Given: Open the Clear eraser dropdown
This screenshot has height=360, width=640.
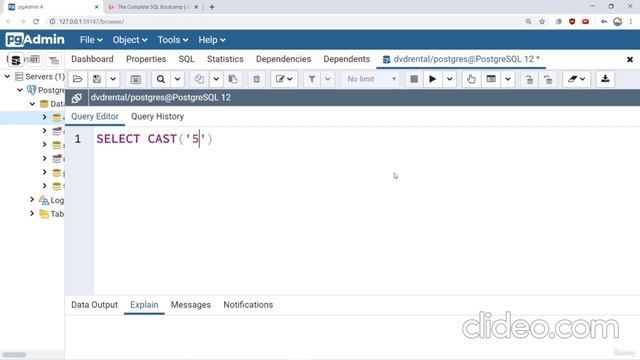Looking at the screenshot, I should click(576, 79).
